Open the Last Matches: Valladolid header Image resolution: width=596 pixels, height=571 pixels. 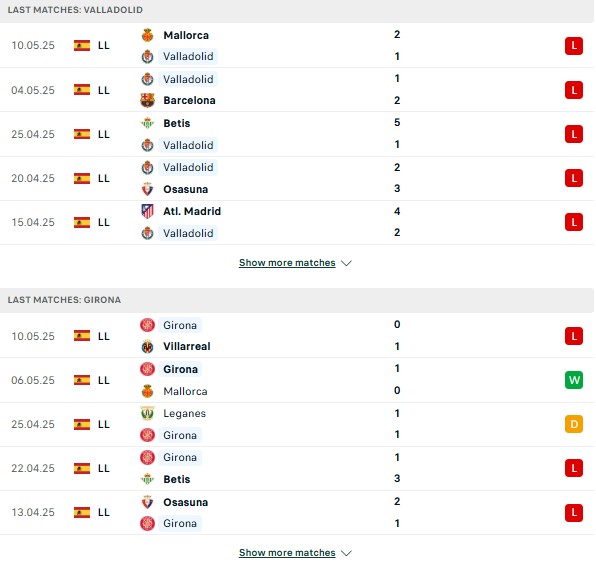pyautogui.click(x=75, y=10)
